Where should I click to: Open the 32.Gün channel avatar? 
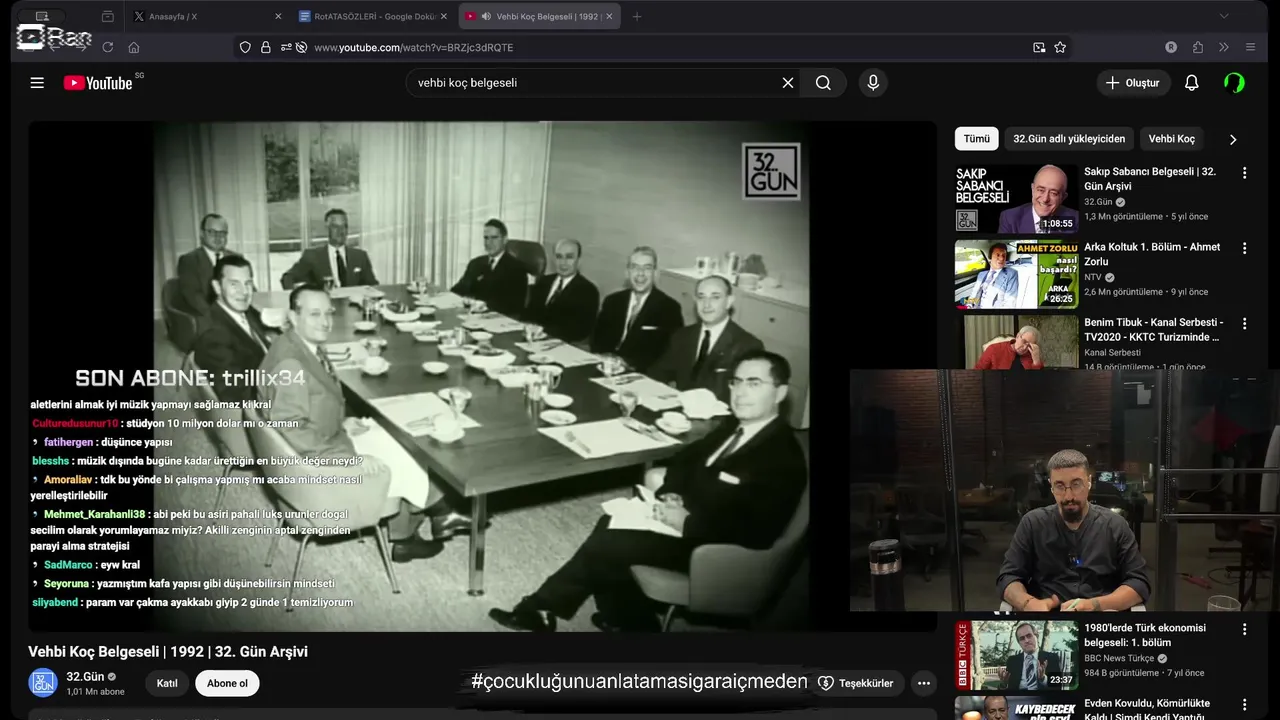tap(43, 683)
